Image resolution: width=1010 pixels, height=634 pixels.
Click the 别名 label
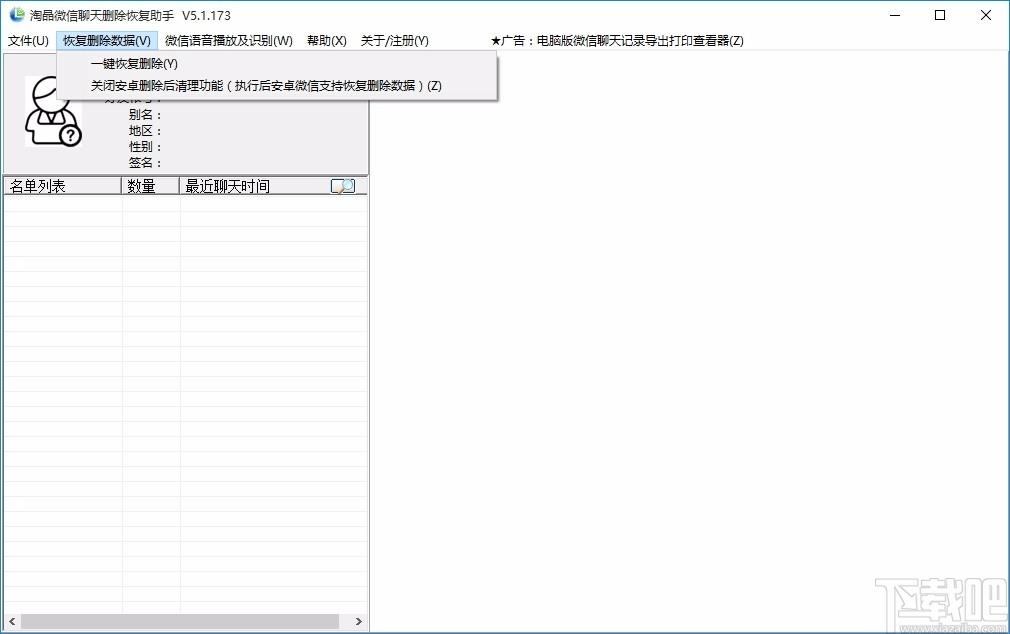click(x=145, y=115)
